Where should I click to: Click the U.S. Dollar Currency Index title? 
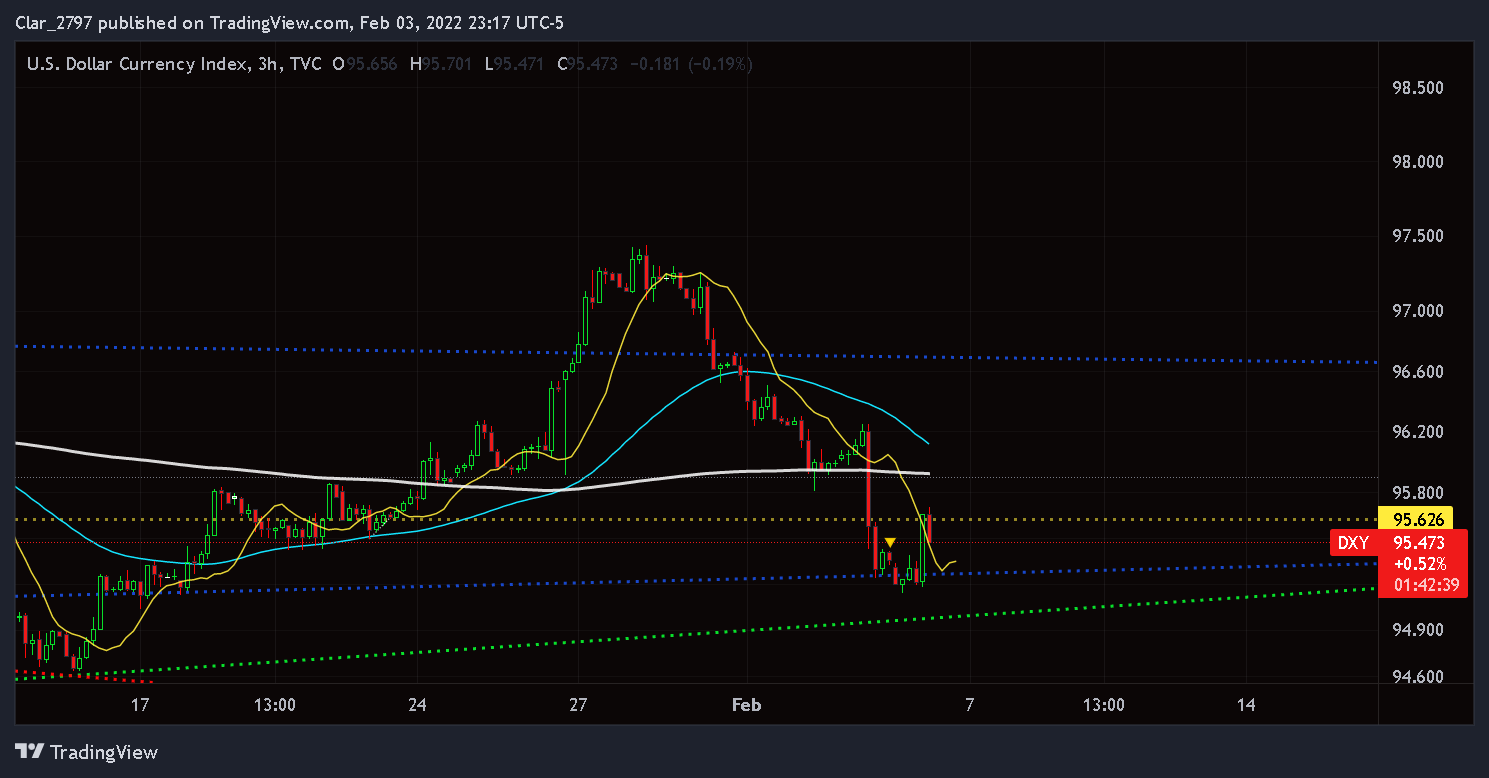136,64
